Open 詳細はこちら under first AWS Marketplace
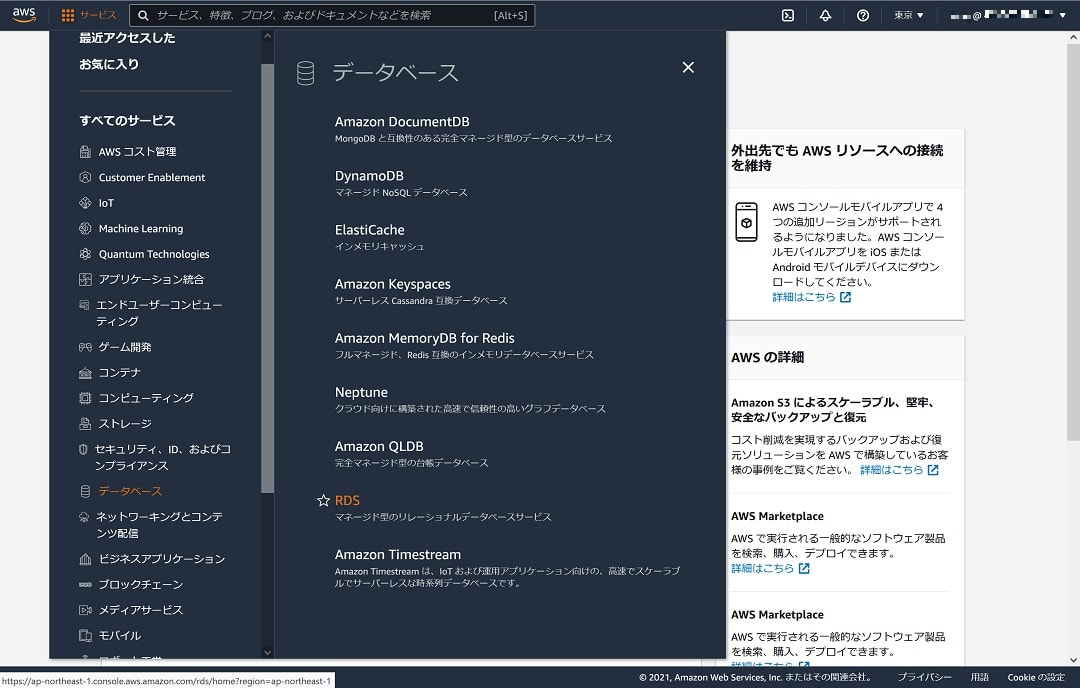 coord(770,568)
